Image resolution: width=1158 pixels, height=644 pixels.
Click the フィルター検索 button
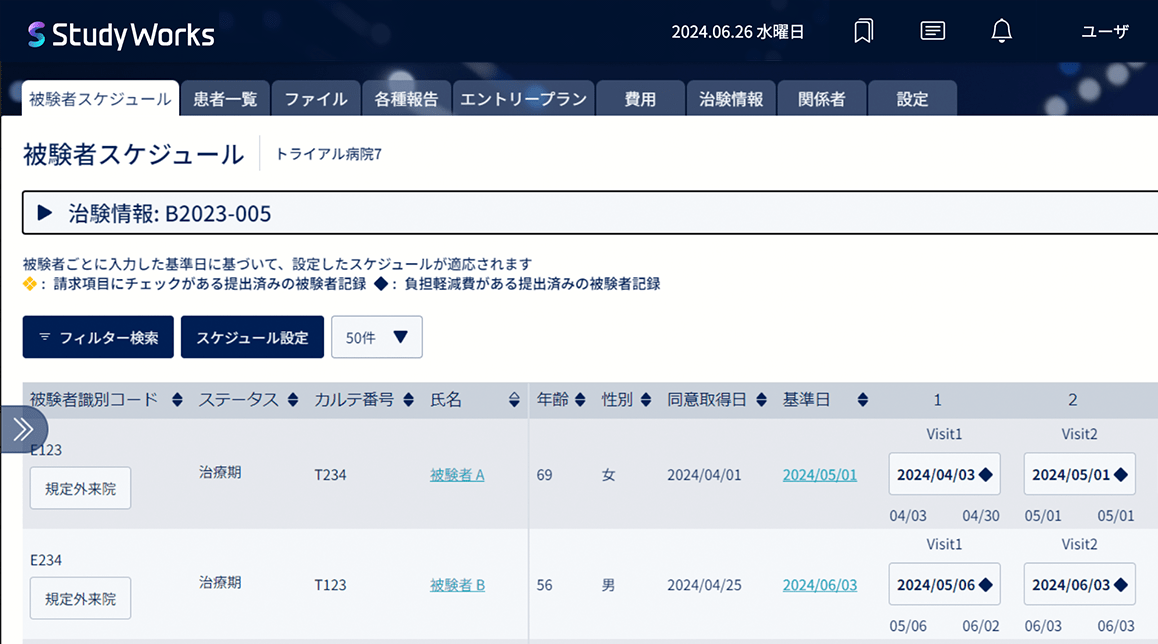pos(98,338)
